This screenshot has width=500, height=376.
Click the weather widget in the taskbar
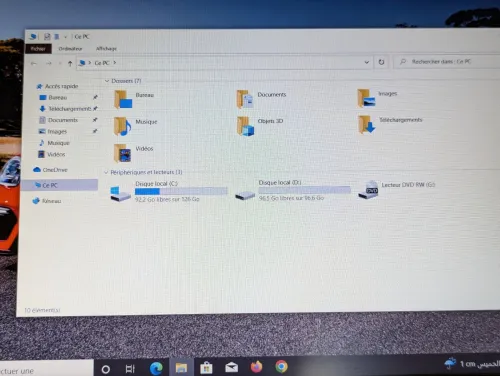pyautogui.click(x=471, y=364)
